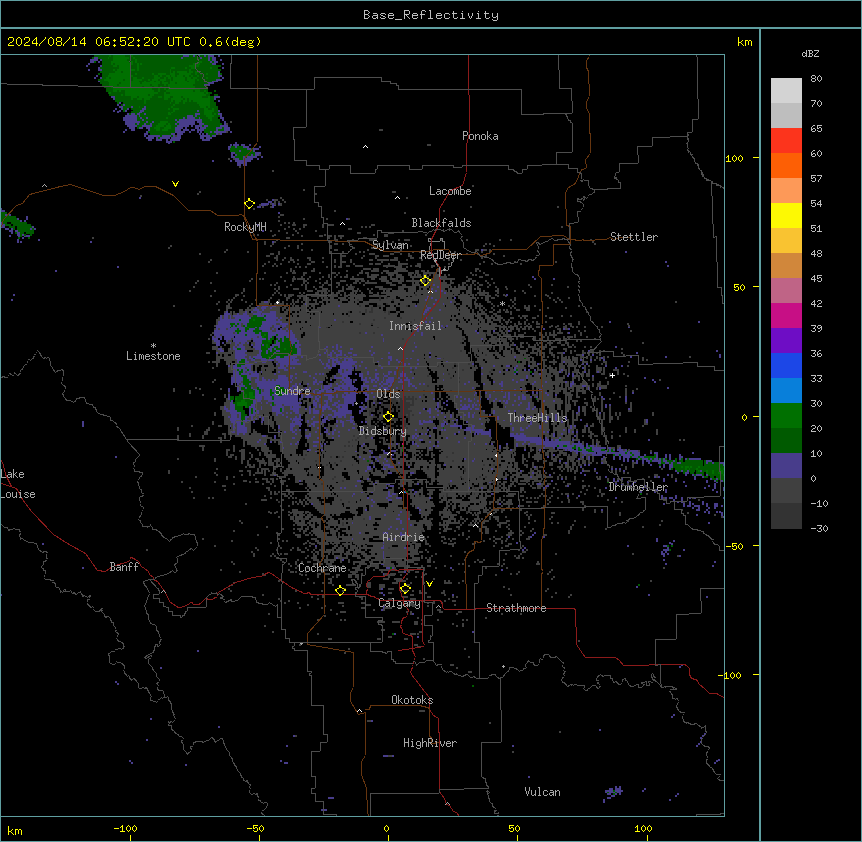Click the 100 tick on horizontal km axis
The image size is (862, 842).
click(643, 828)
